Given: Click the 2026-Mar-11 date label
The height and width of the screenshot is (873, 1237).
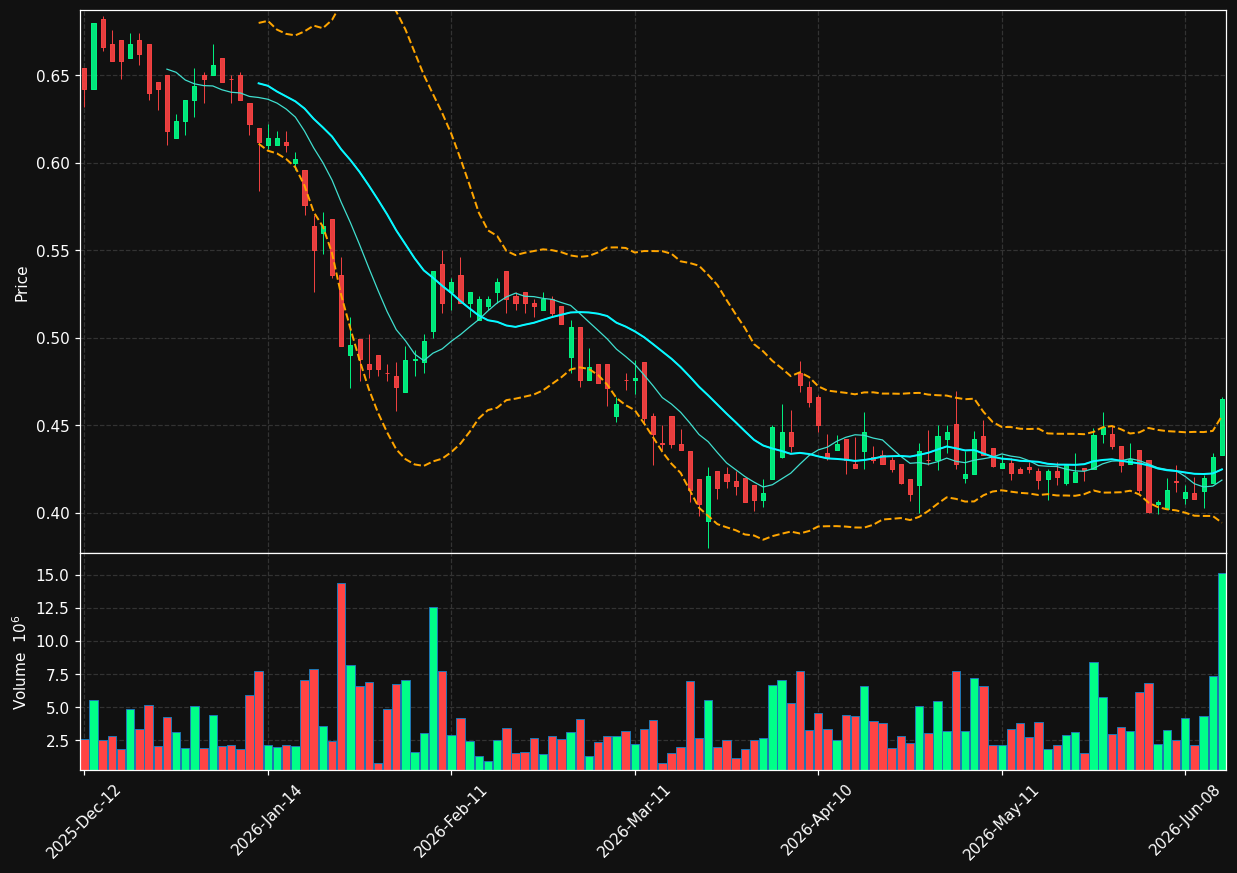Looking at the screenshot, I should pos(634,821).
